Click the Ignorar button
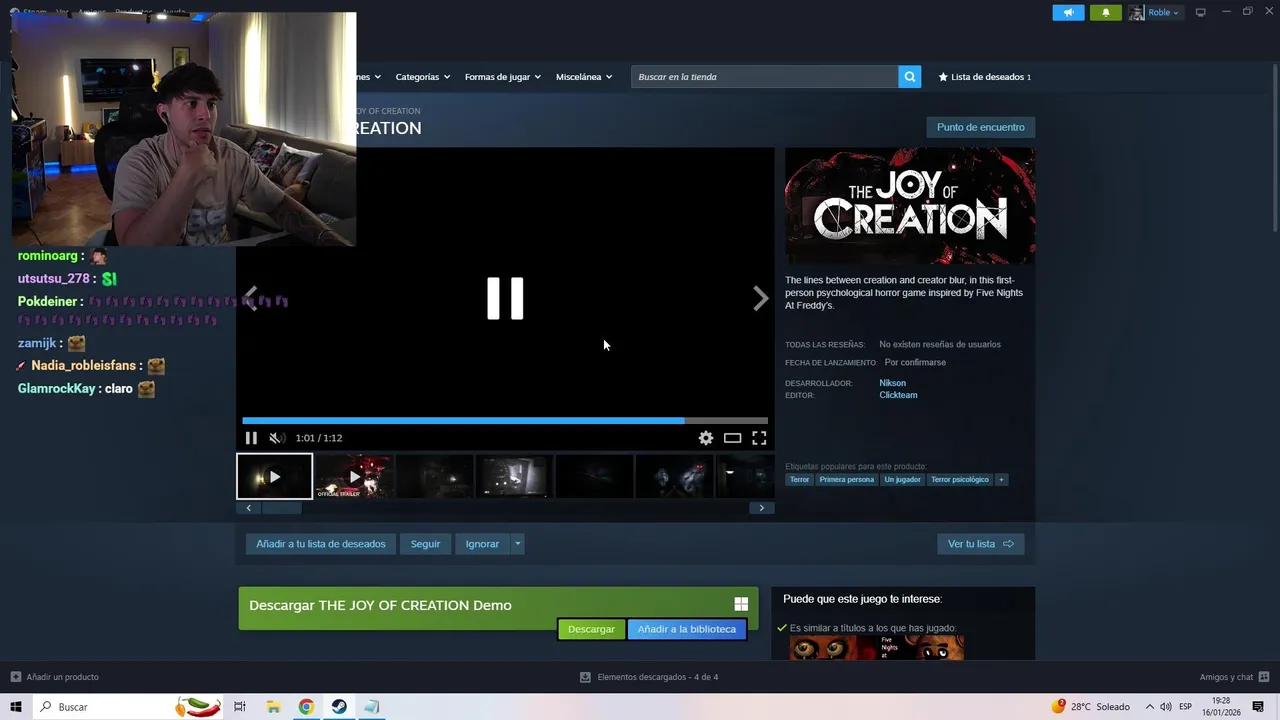The width and height of the screenshot is (1280, 720). point(482,544)
